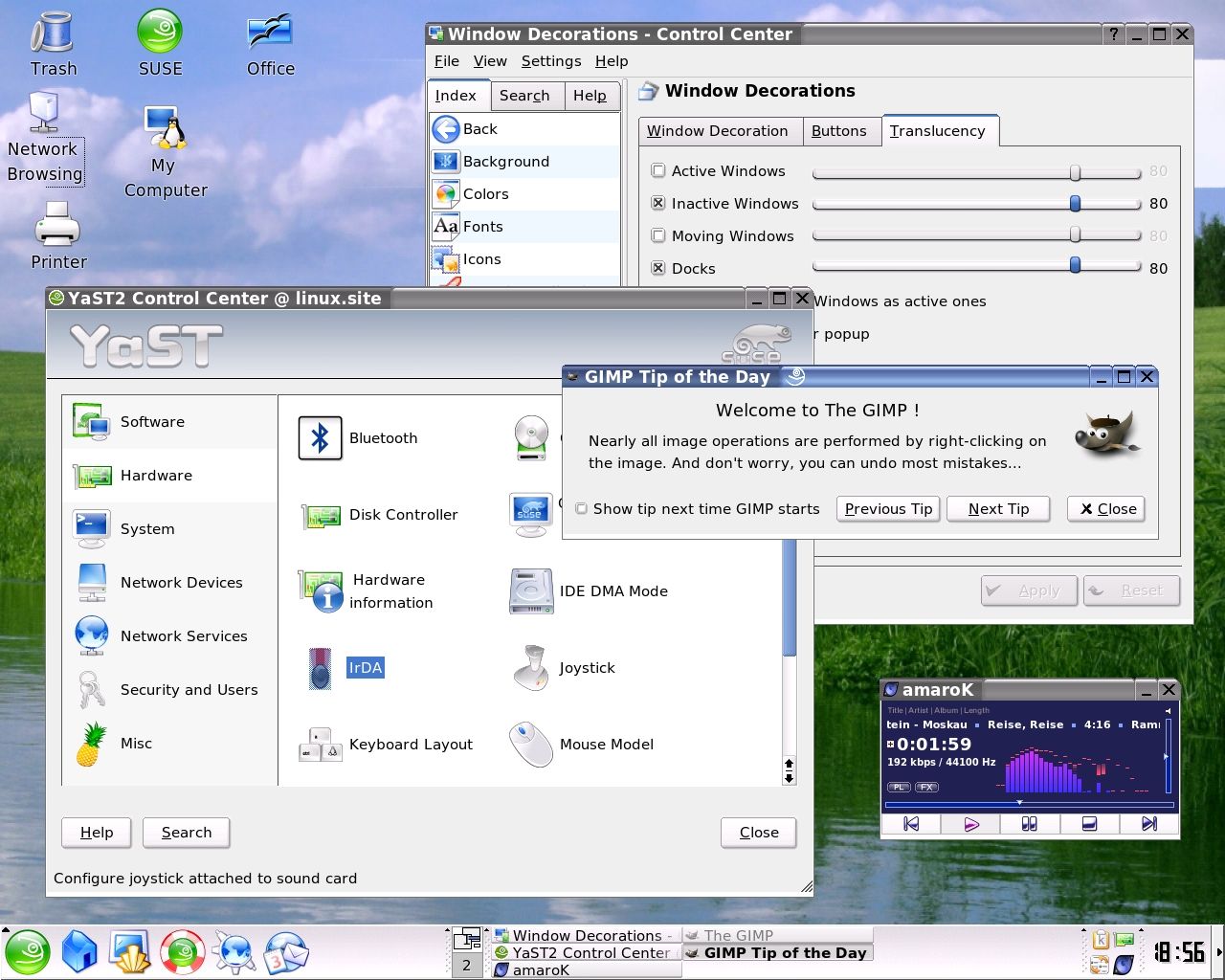Open Settings menu in Control Center
This screenshot has height=980, width=1225.
[x=551, y=61]
